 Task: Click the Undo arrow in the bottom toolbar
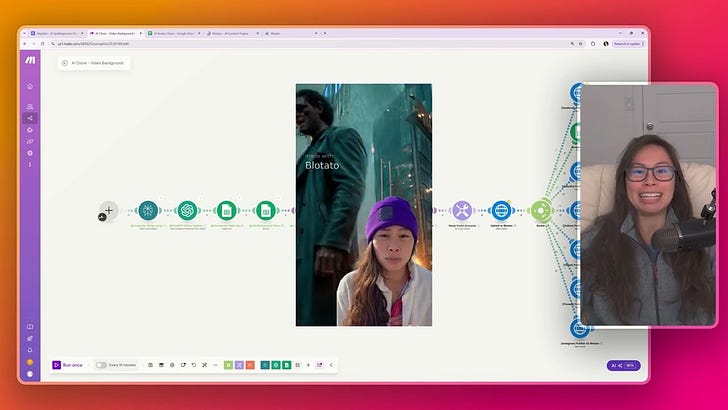pyautogui.click(x=194, y=365)
